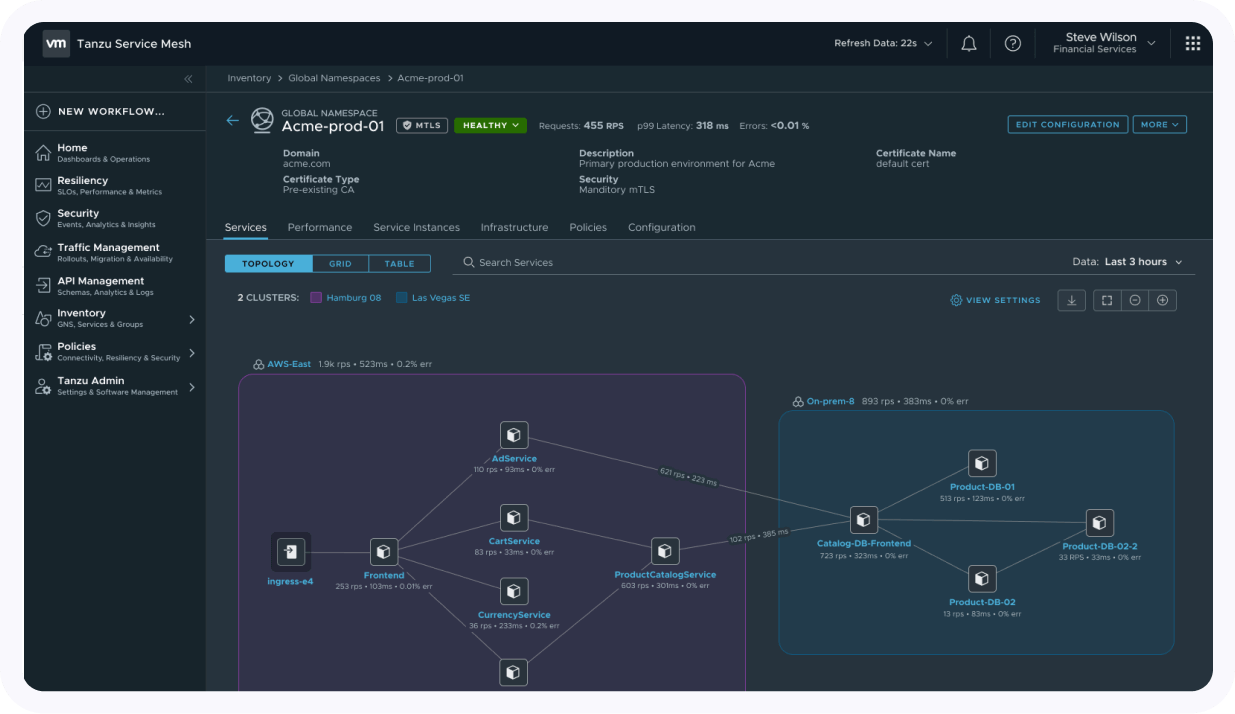The height and width of the screenshot is (714, 1235).
Task: Select the AdService node icon
Action: tap(514, 435)
